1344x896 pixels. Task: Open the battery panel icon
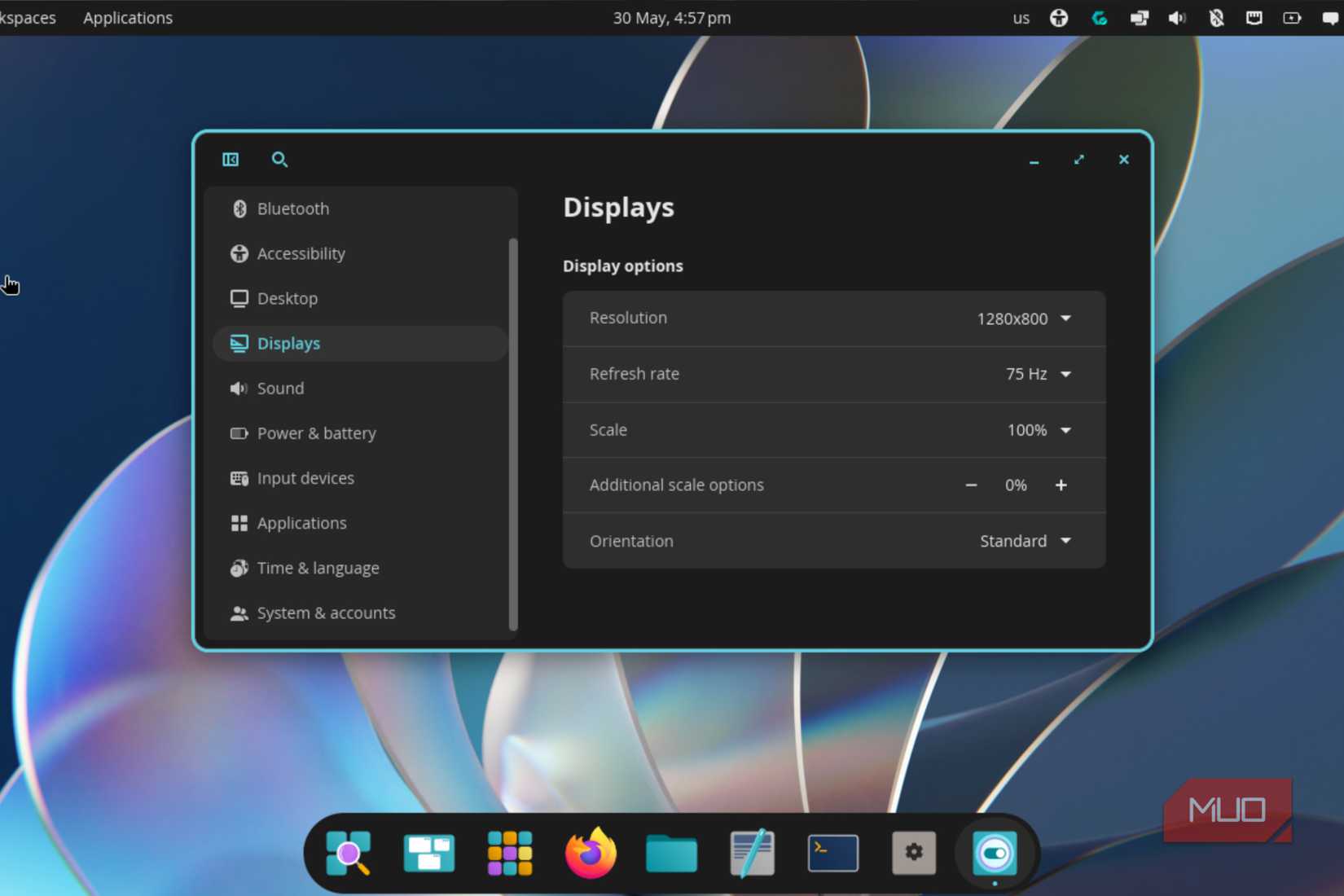(x=1293, y=18)
